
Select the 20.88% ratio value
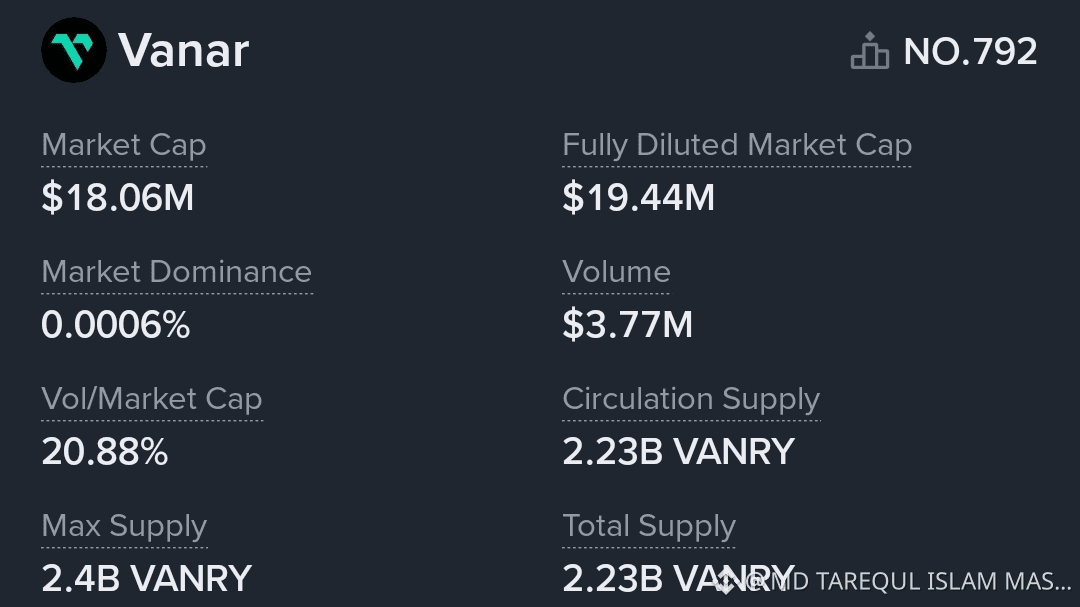click(105, 452)
